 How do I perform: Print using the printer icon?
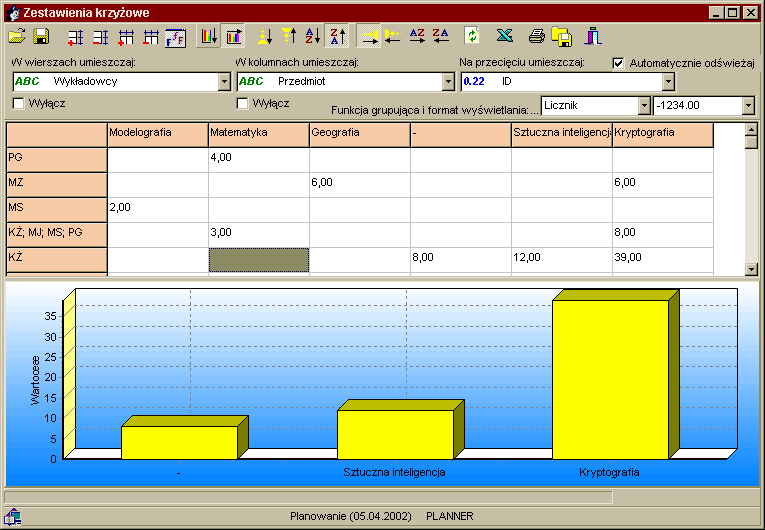[537, 37]
